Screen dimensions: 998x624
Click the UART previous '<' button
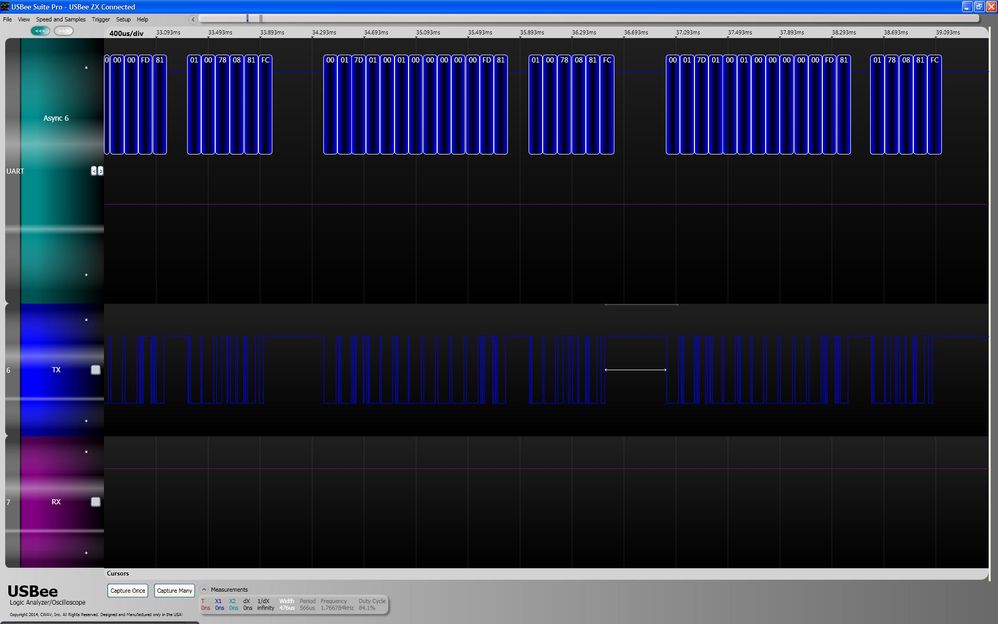tap(94, 171)
